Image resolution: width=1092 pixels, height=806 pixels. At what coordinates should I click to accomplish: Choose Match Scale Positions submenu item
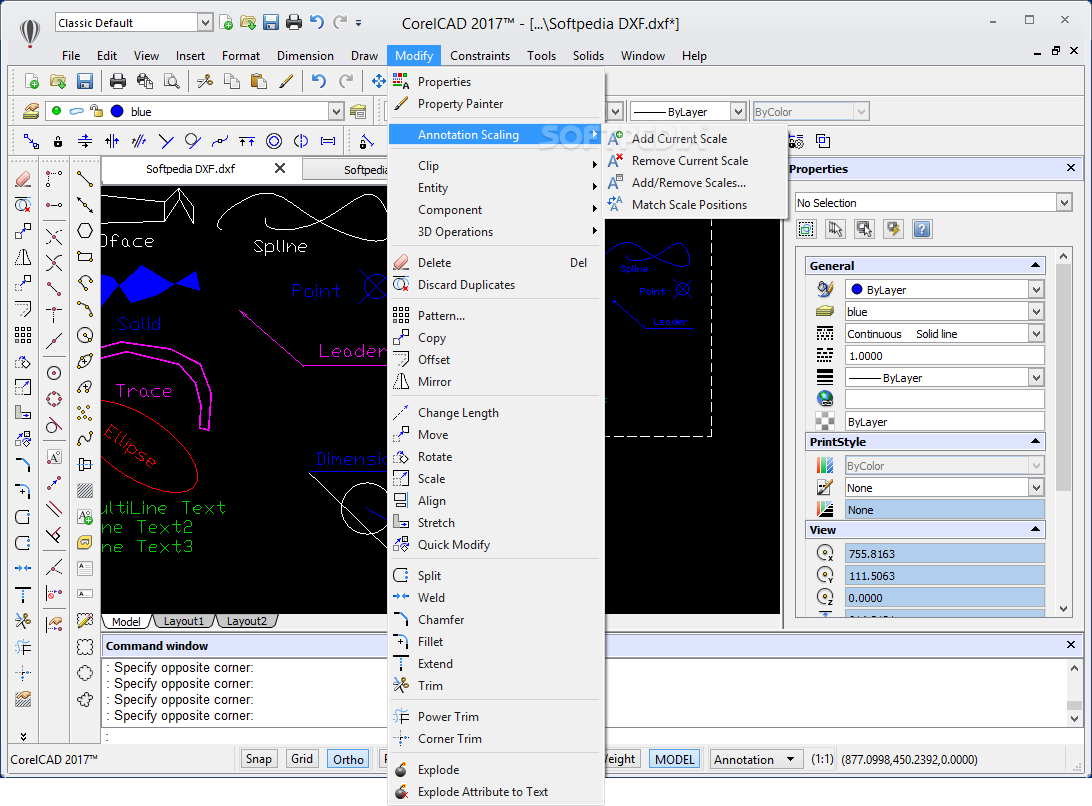[689, 205]
